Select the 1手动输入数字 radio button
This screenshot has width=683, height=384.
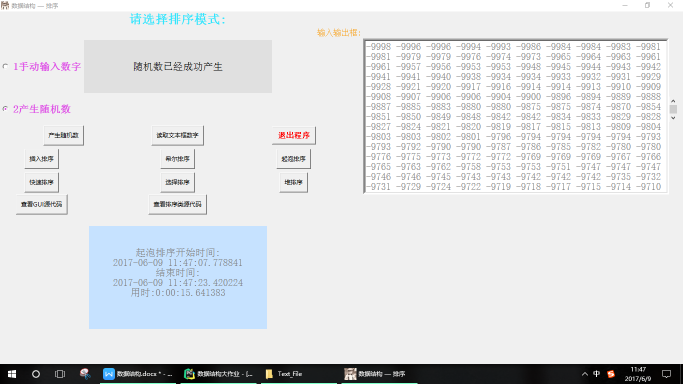[x=5, y=67]
